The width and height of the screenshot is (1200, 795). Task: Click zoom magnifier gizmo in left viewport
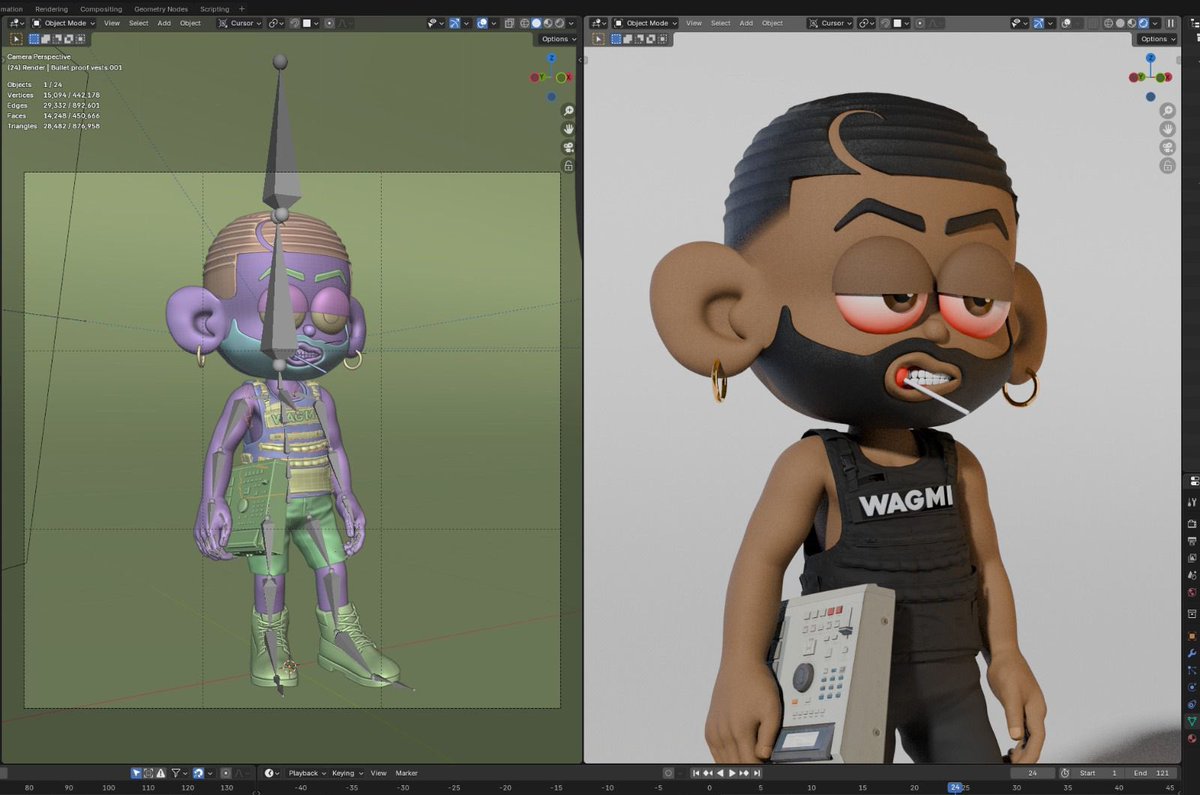568,111
